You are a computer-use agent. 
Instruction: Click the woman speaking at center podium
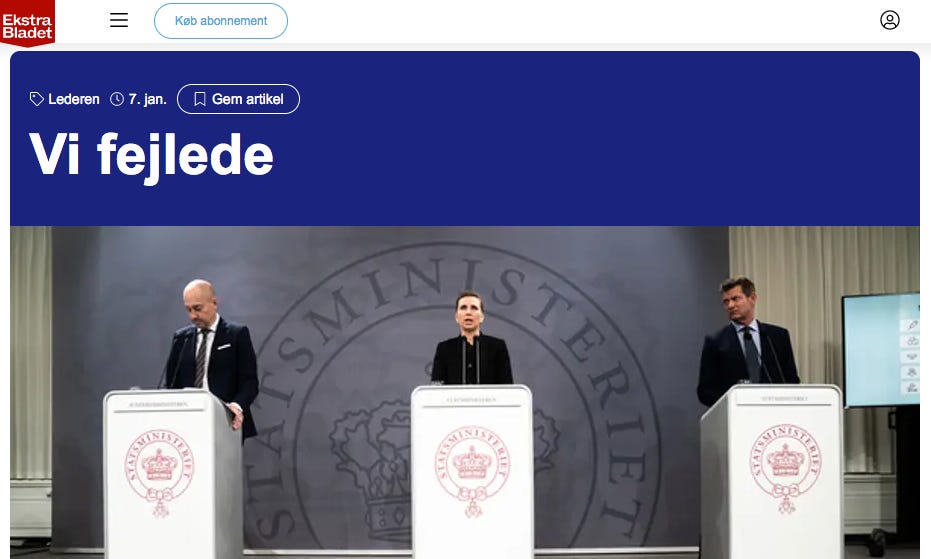(x=471, y=339)
